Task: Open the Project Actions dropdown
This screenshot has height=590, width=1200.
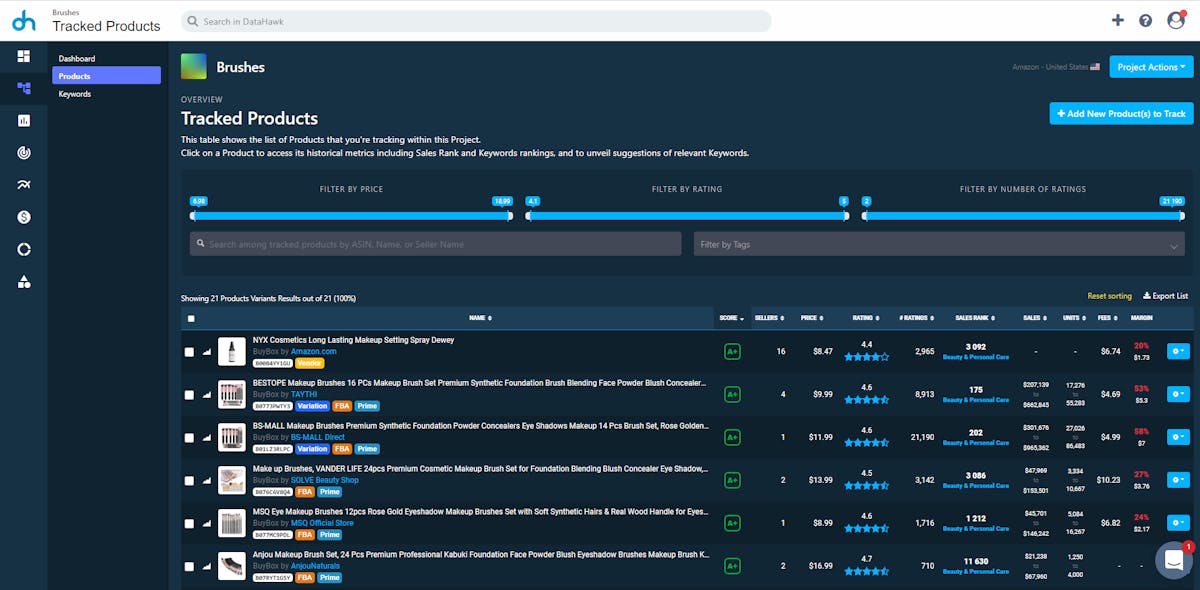Action: (x=1151, y=67)
